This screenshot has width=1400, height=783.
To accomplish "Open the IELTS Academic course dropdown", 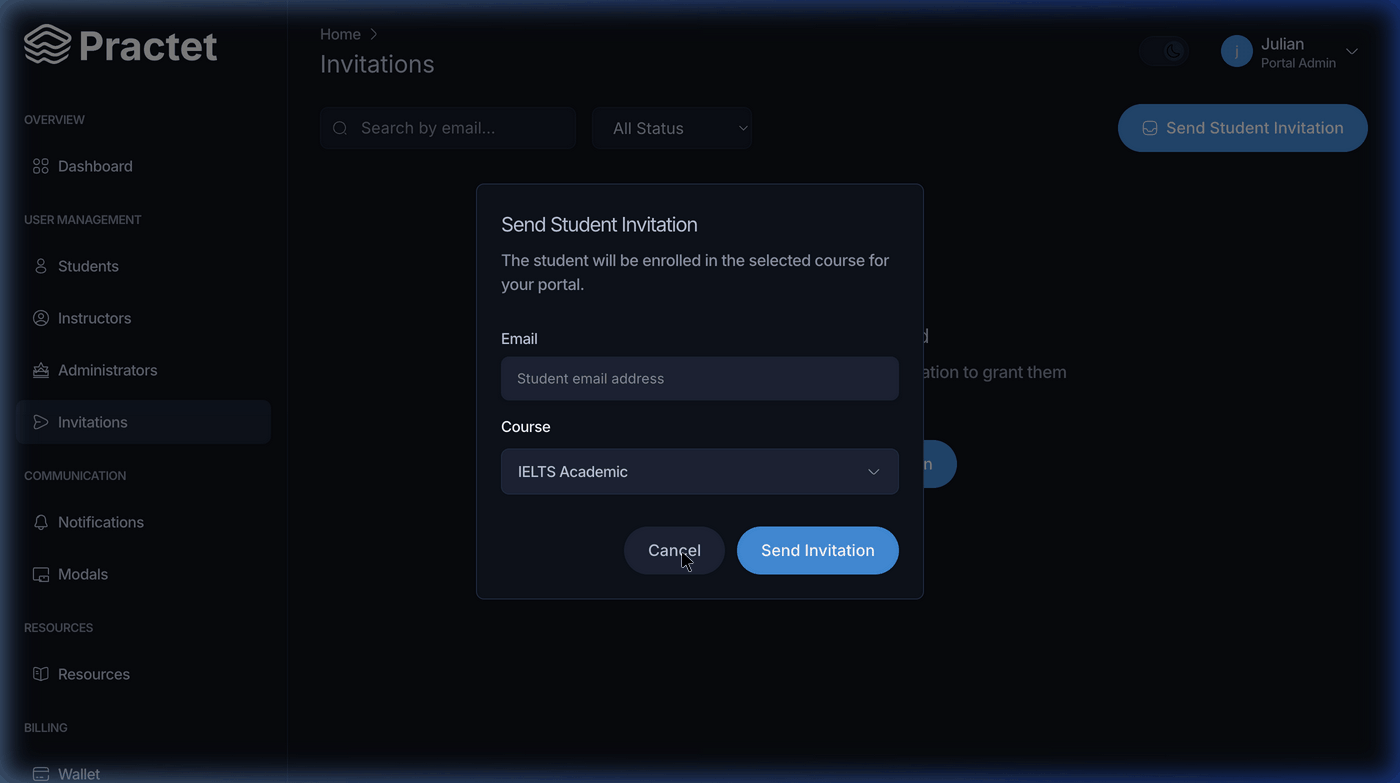I will (700, 472).
